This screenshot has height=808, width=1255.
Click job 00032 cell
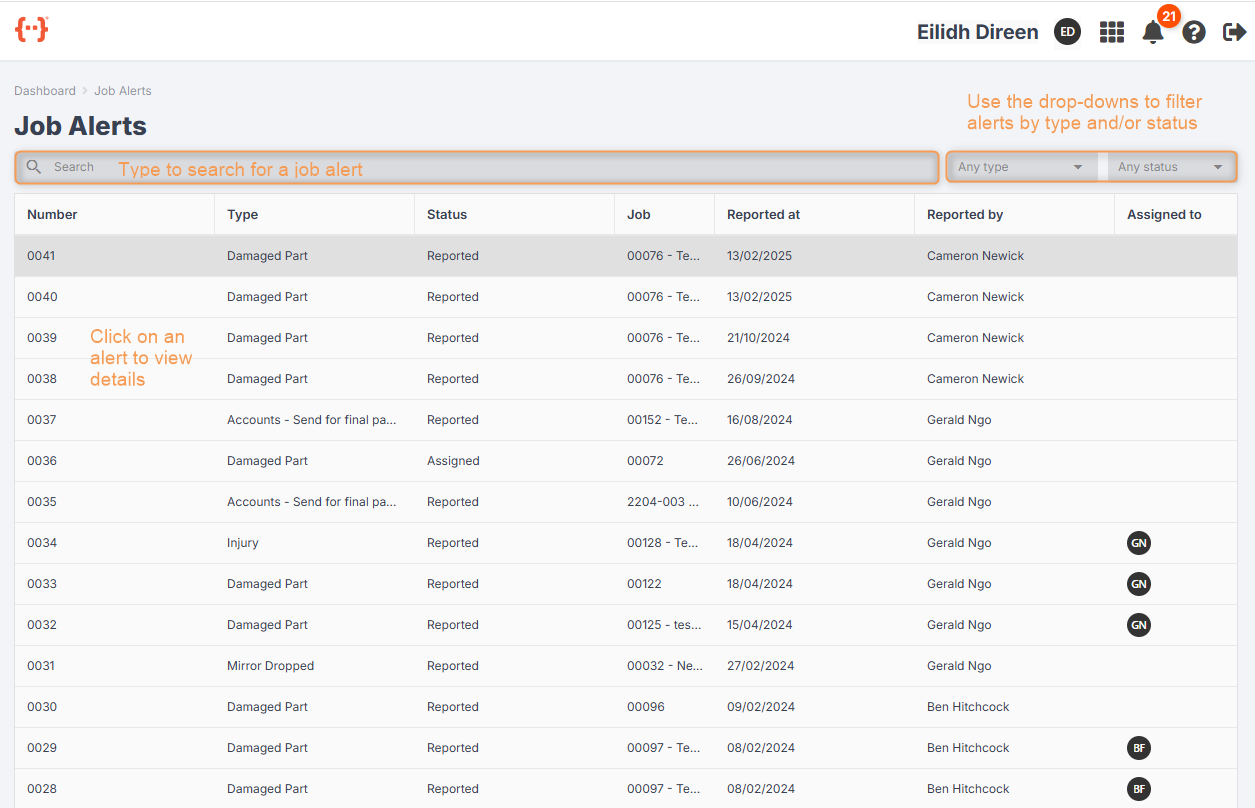pos(665,666)
